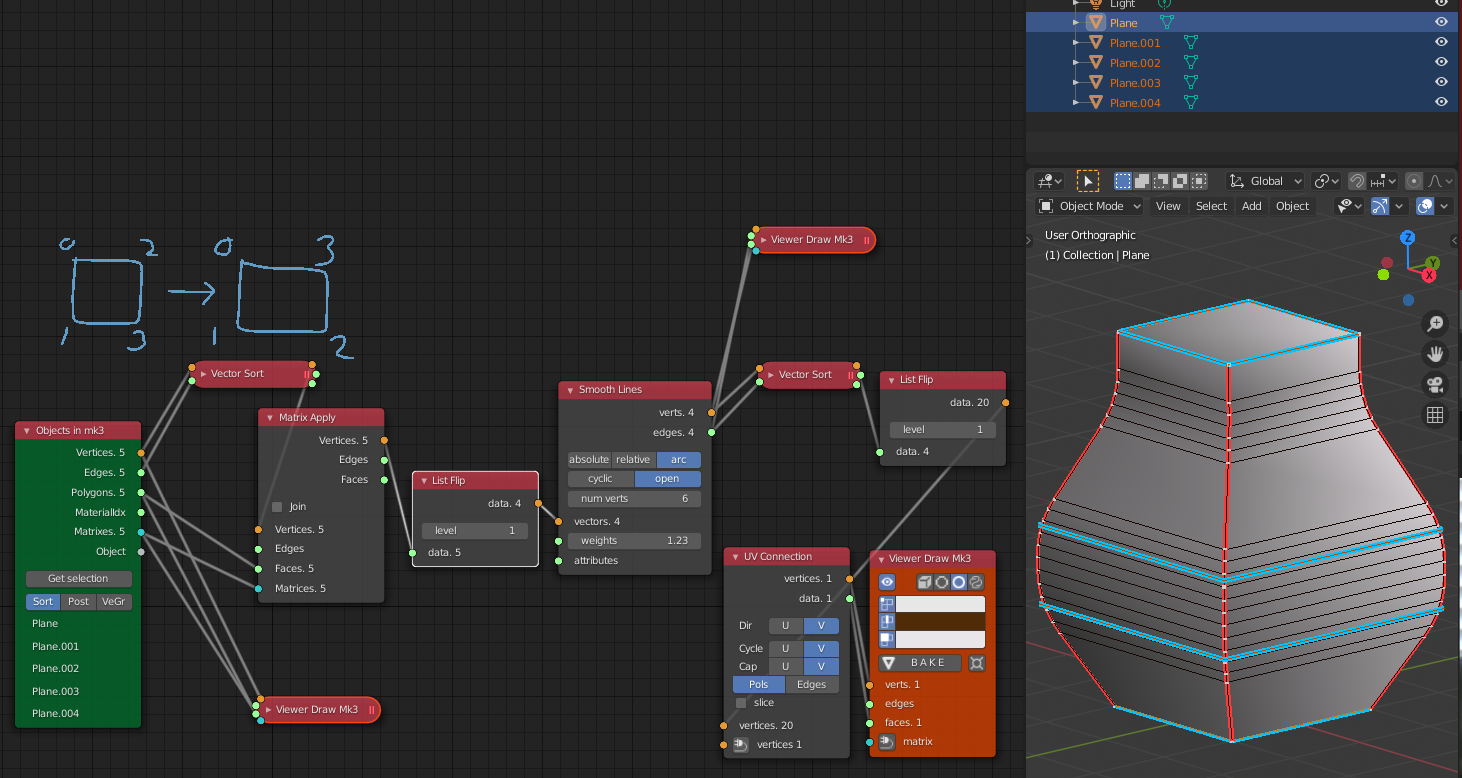
Task: Open the snapping options dropdown
Action: [1384, 181]
